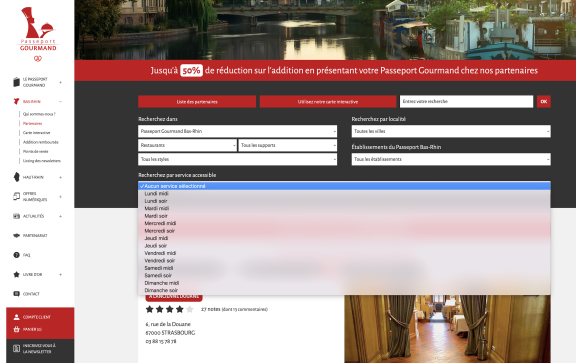Click the Offres Numériques device icon
Screen dimensions: 576x363
pyautogui.click(x=16, y=197)
